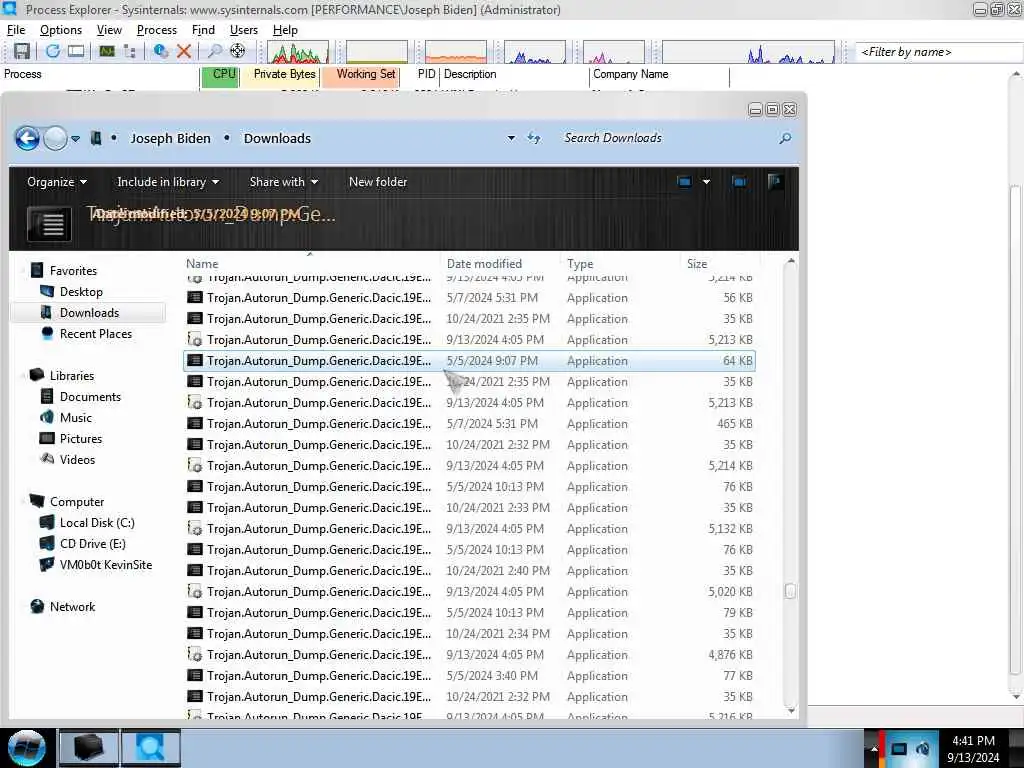The height and width of the screenshot is (768, 1024).
Task: Select CD Drive (E:)
Action: [93, 544]
